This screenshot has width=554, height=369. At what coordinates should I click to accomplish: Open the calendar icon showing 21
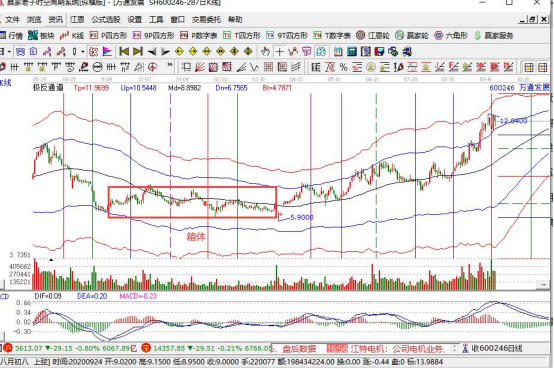click(338, 52)
